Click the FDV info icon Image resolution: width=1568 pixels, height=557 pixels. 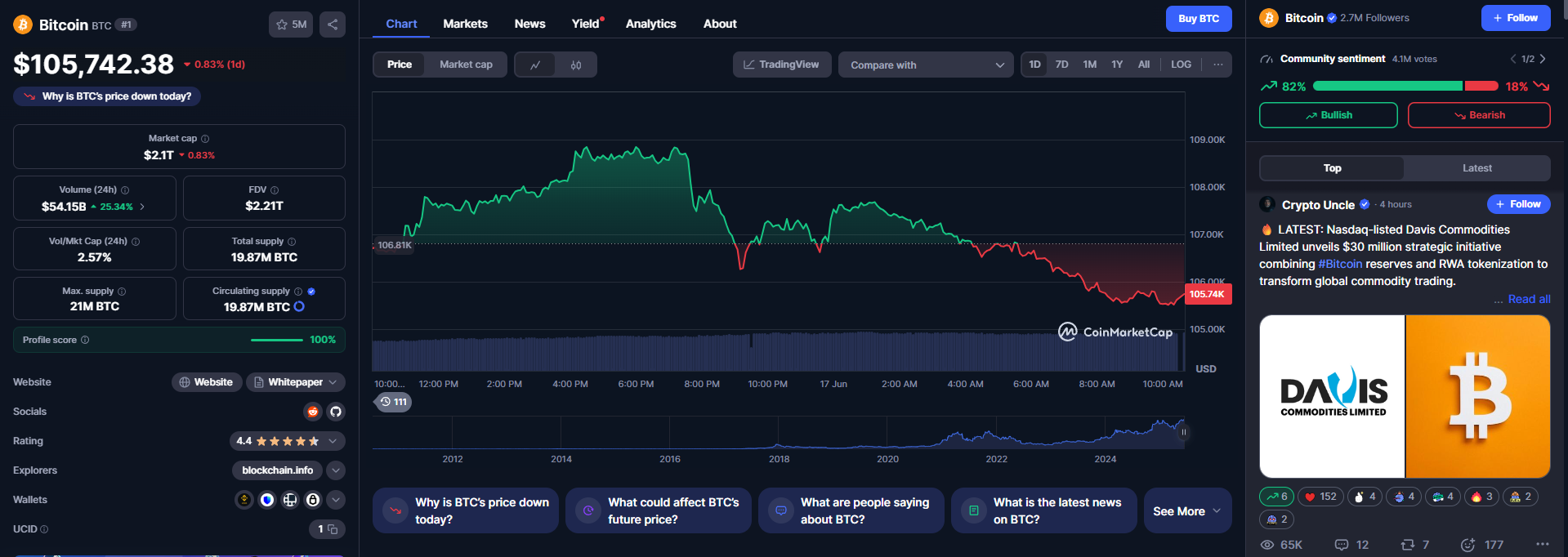[x=275, y=190]
